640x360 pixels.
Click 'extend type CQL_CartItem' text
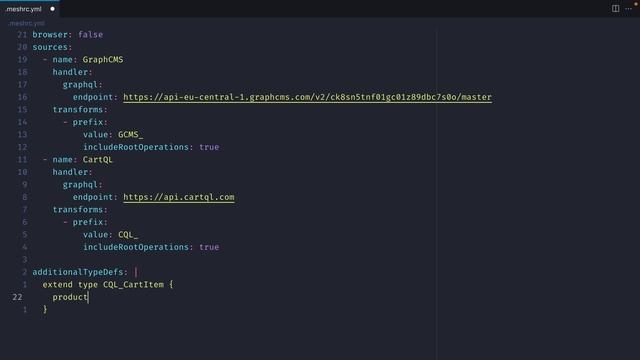coord(103,284)
